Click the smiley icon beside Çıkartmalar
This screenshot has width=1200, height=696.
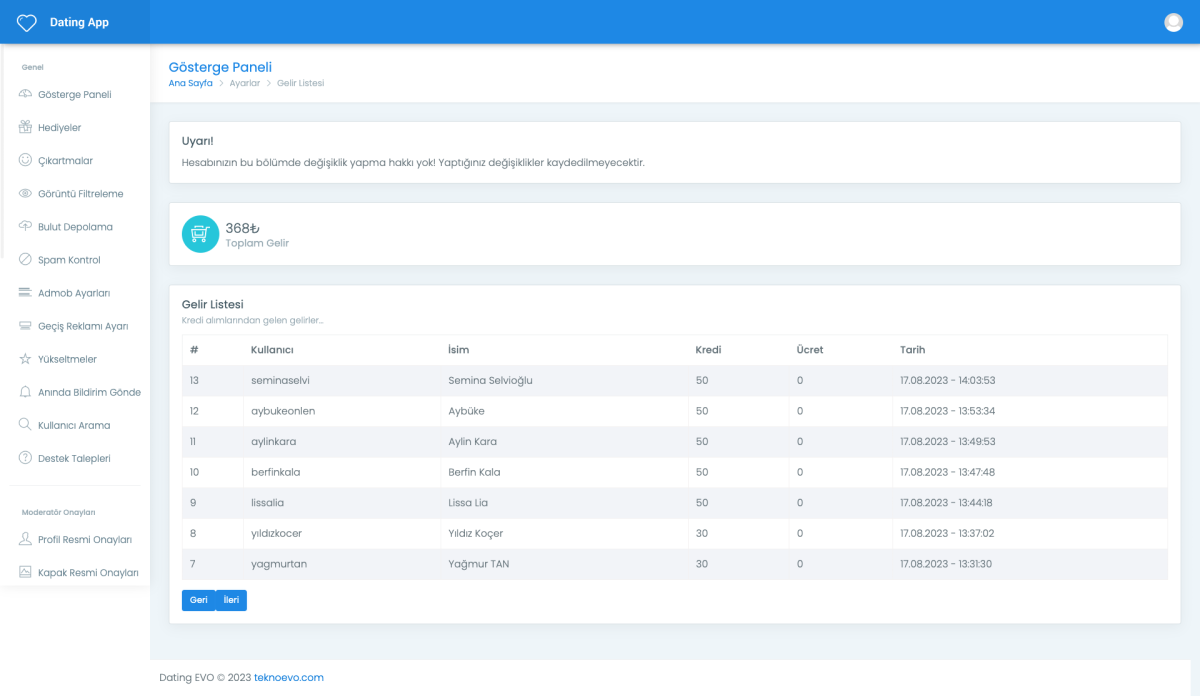[x=26, y=160]
